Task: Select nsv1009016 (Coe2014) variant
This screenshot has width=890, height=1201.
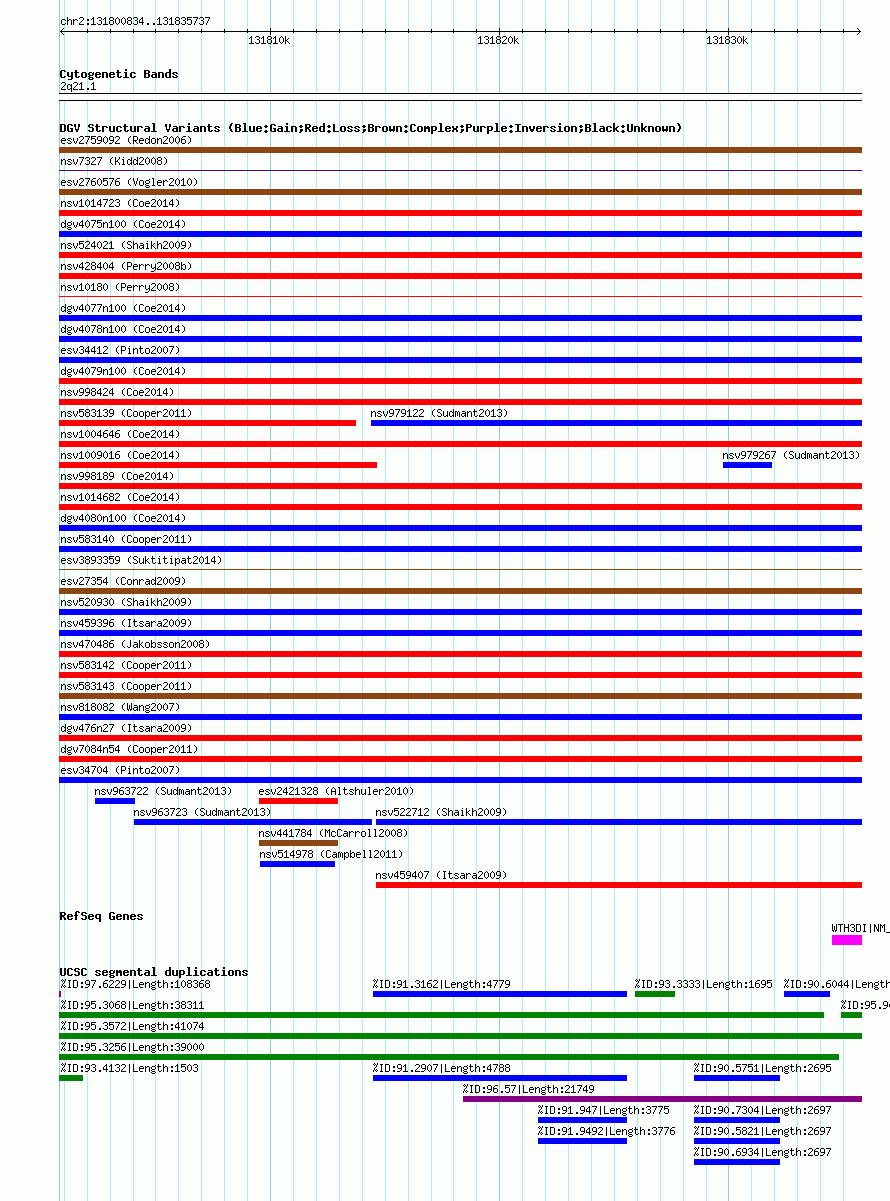Action: tap(218, 465)
